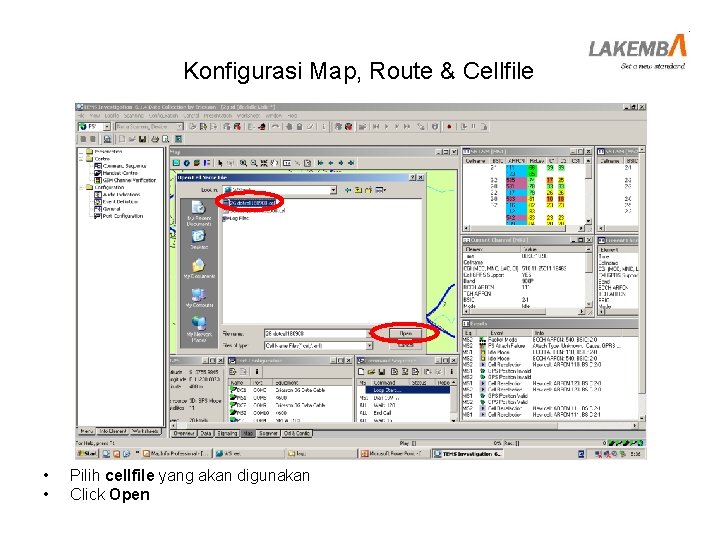Click My Network Places shortcut in dialog
720x540 pixels.
click(198, 329)
